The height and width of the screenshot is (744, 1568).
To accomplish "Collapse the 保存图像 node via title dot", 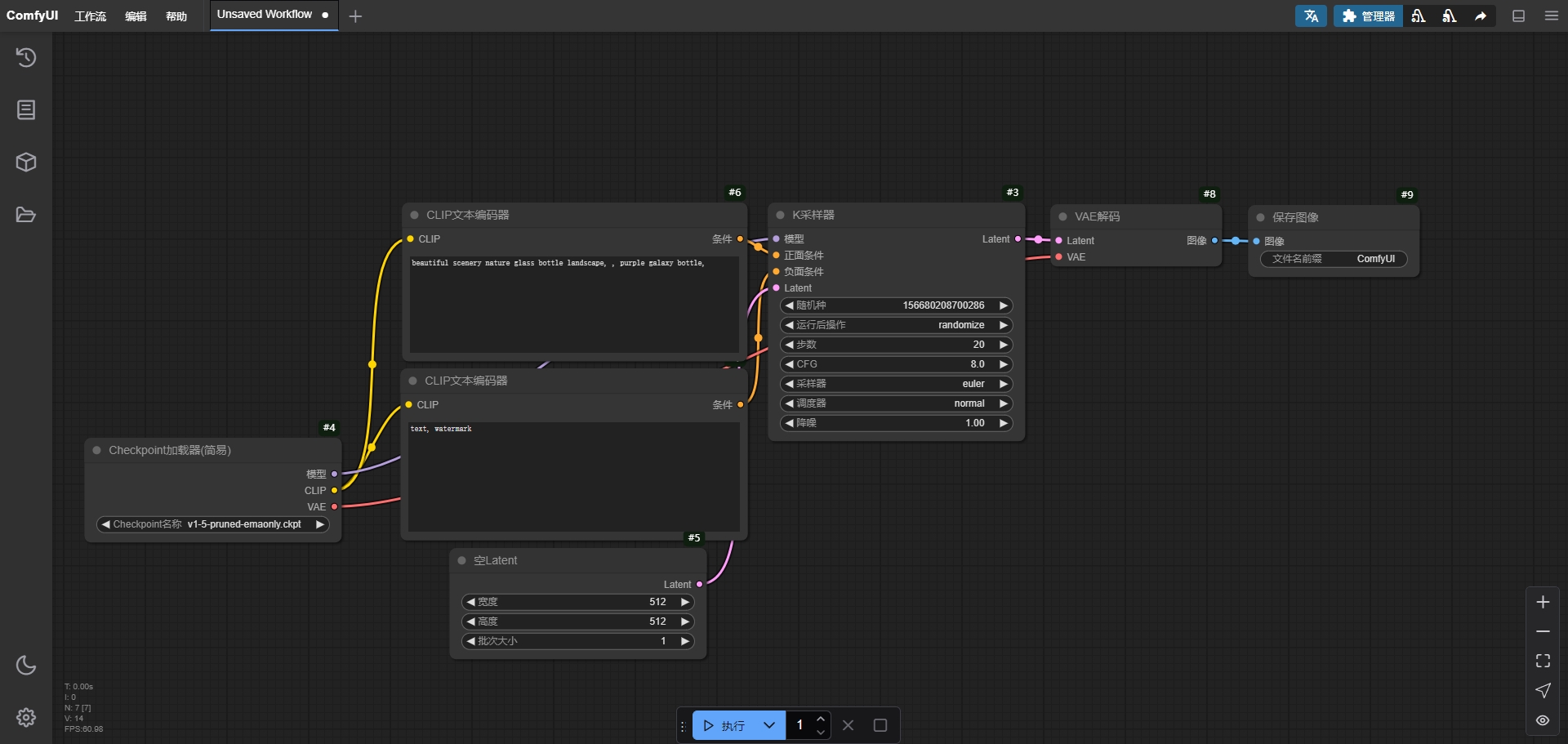I will 1260,217.
